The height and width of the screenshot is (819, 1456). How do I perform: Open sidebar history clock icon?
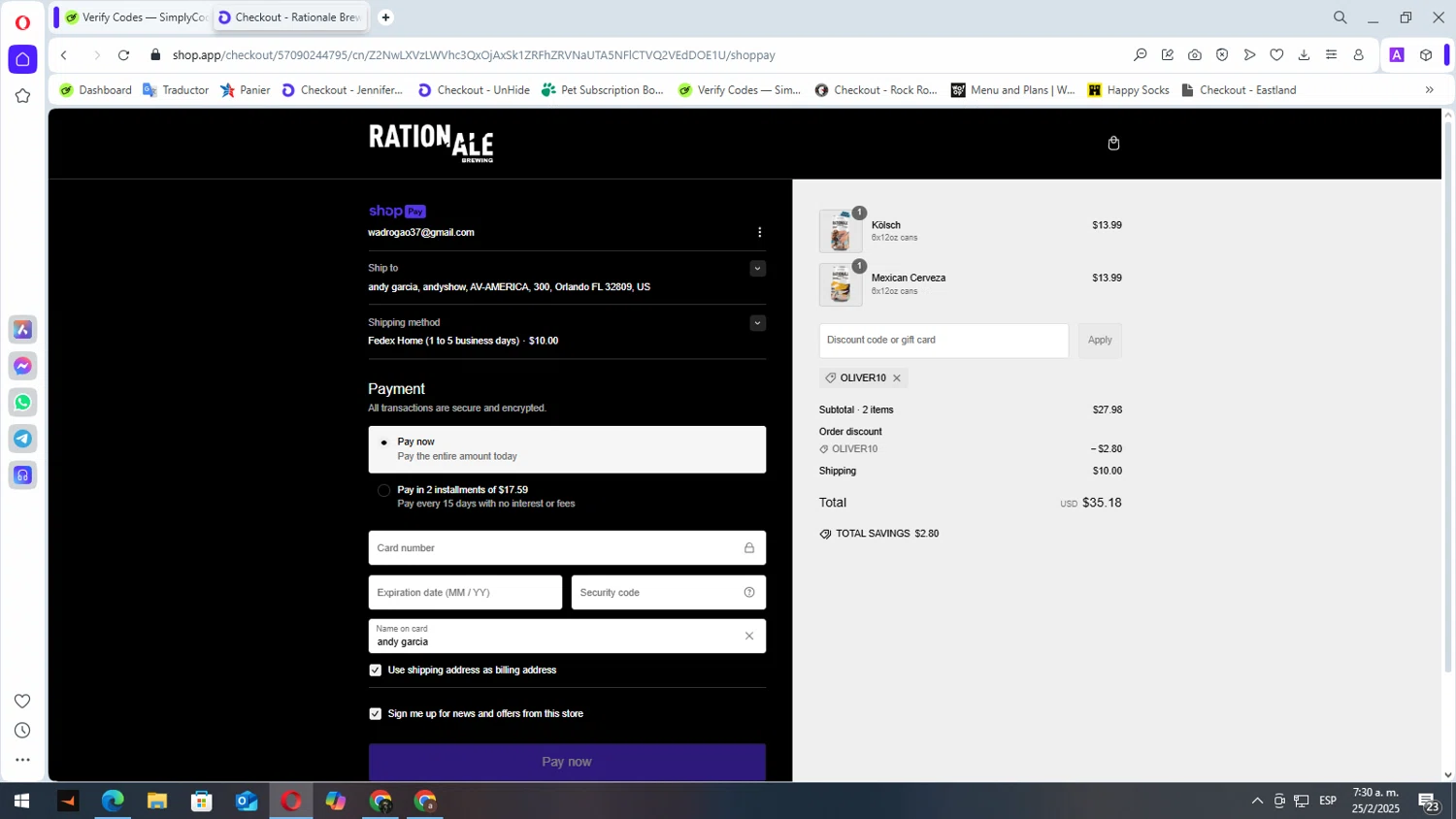coord(22,731)
